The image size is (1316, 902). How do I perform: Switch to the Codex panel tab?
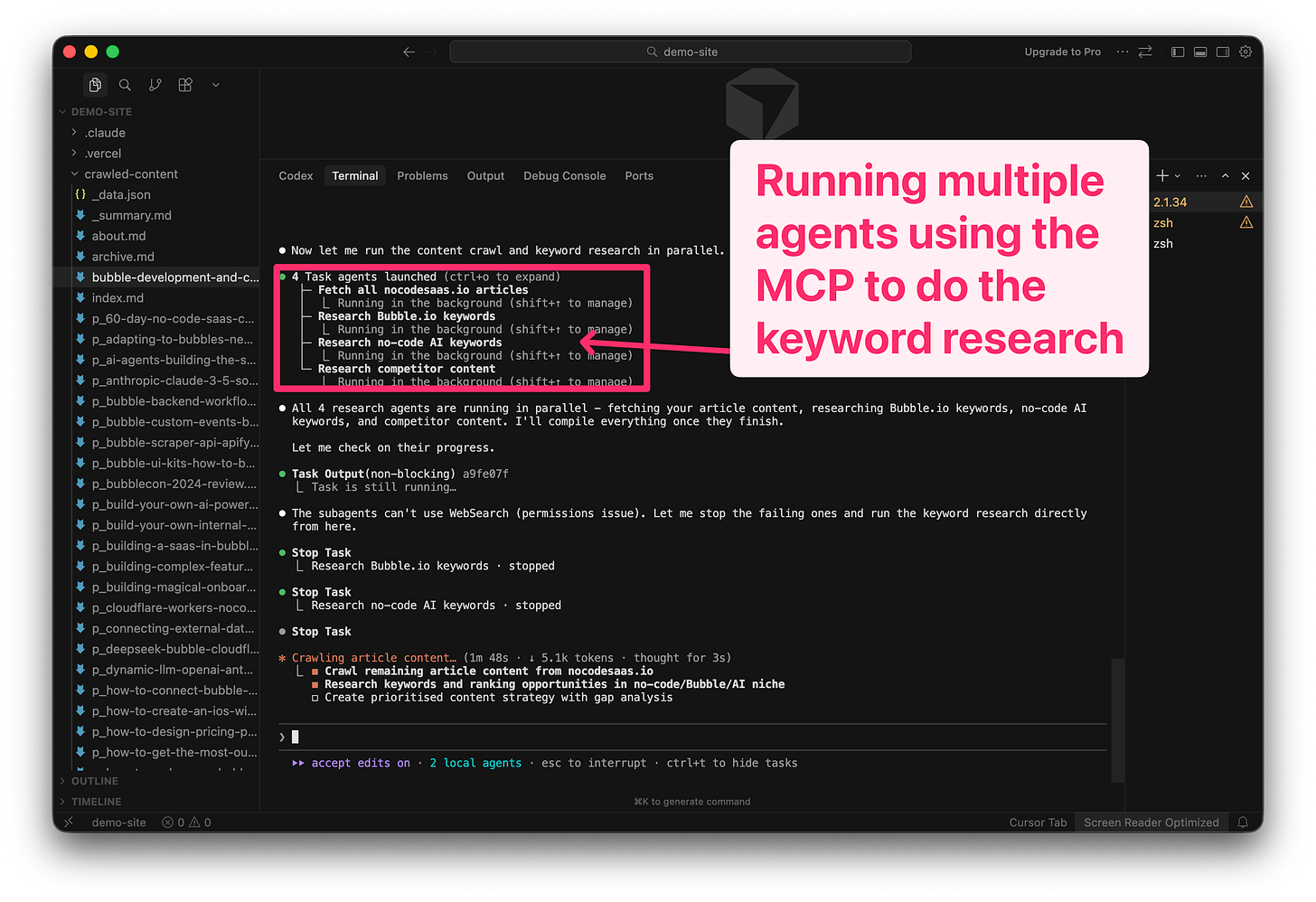point(296,176)
